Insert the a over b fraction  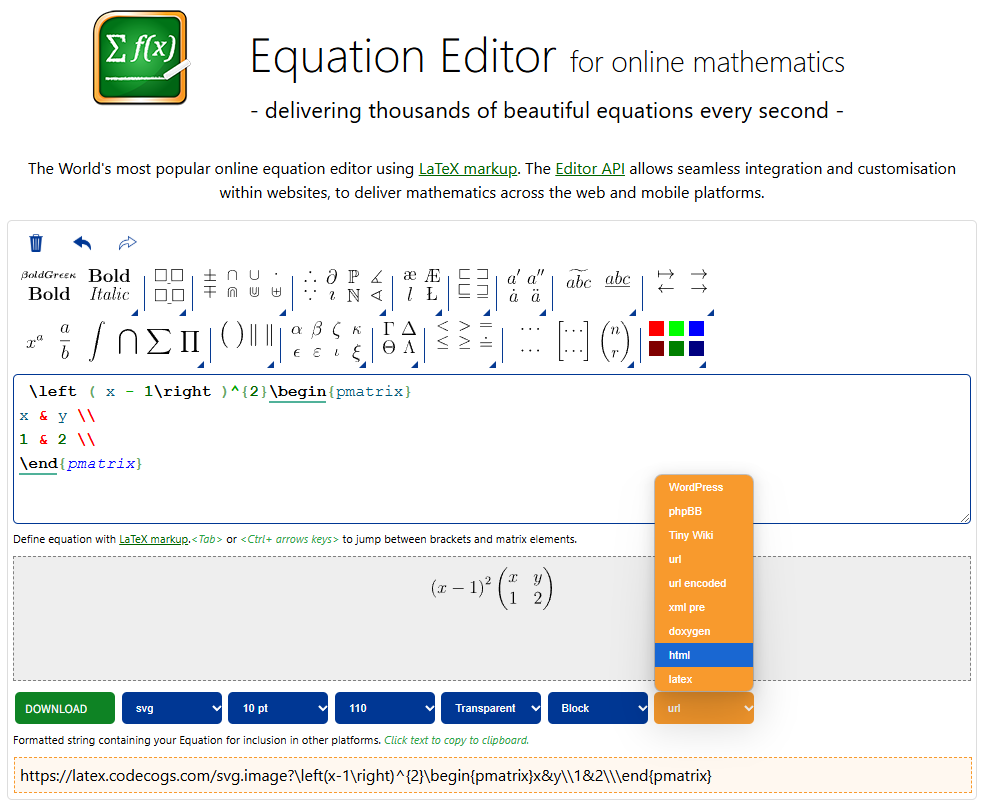[x=65, y=341]
